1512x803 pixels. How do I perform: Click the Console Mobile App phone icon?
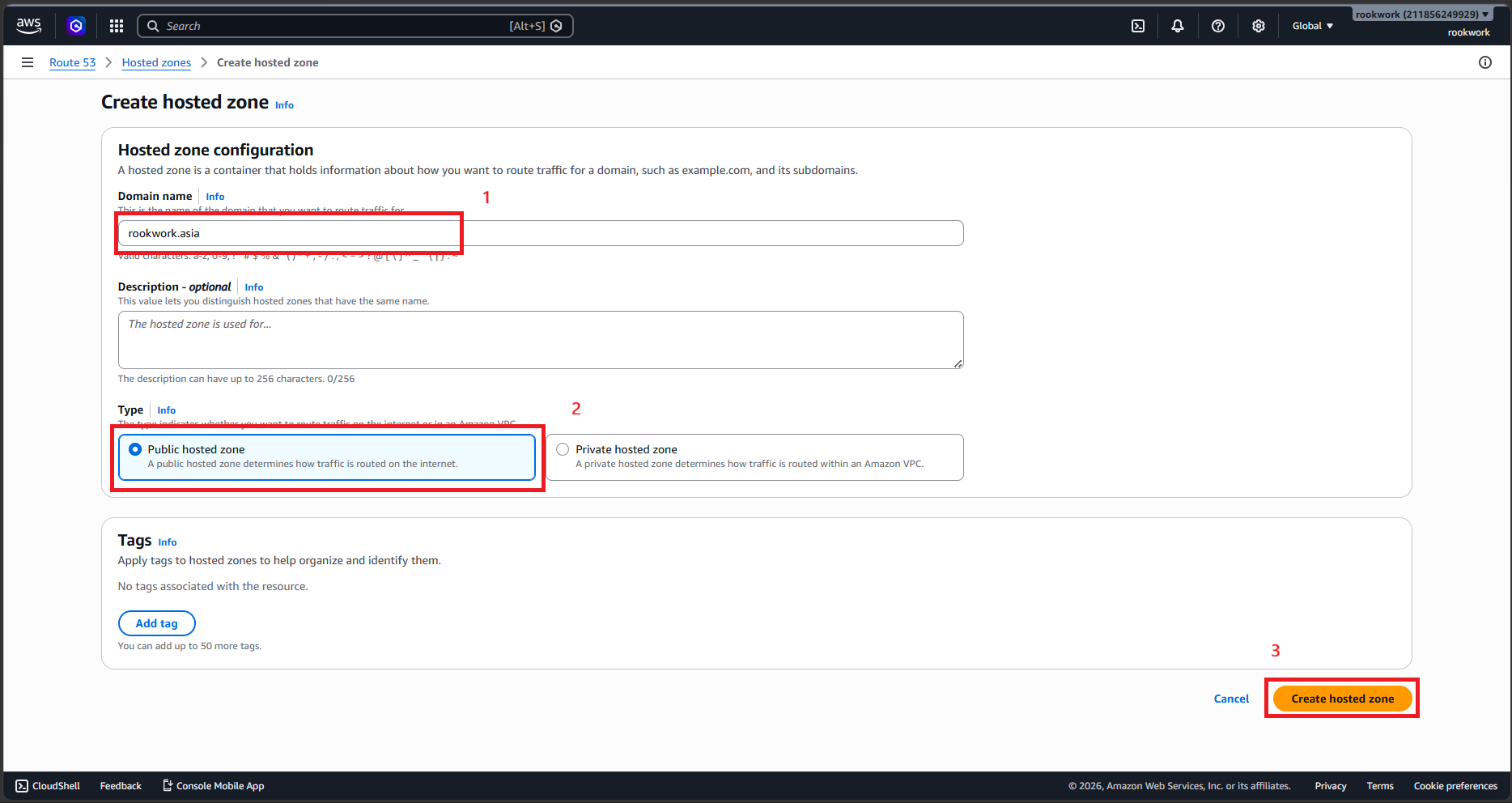coord(168,785)
